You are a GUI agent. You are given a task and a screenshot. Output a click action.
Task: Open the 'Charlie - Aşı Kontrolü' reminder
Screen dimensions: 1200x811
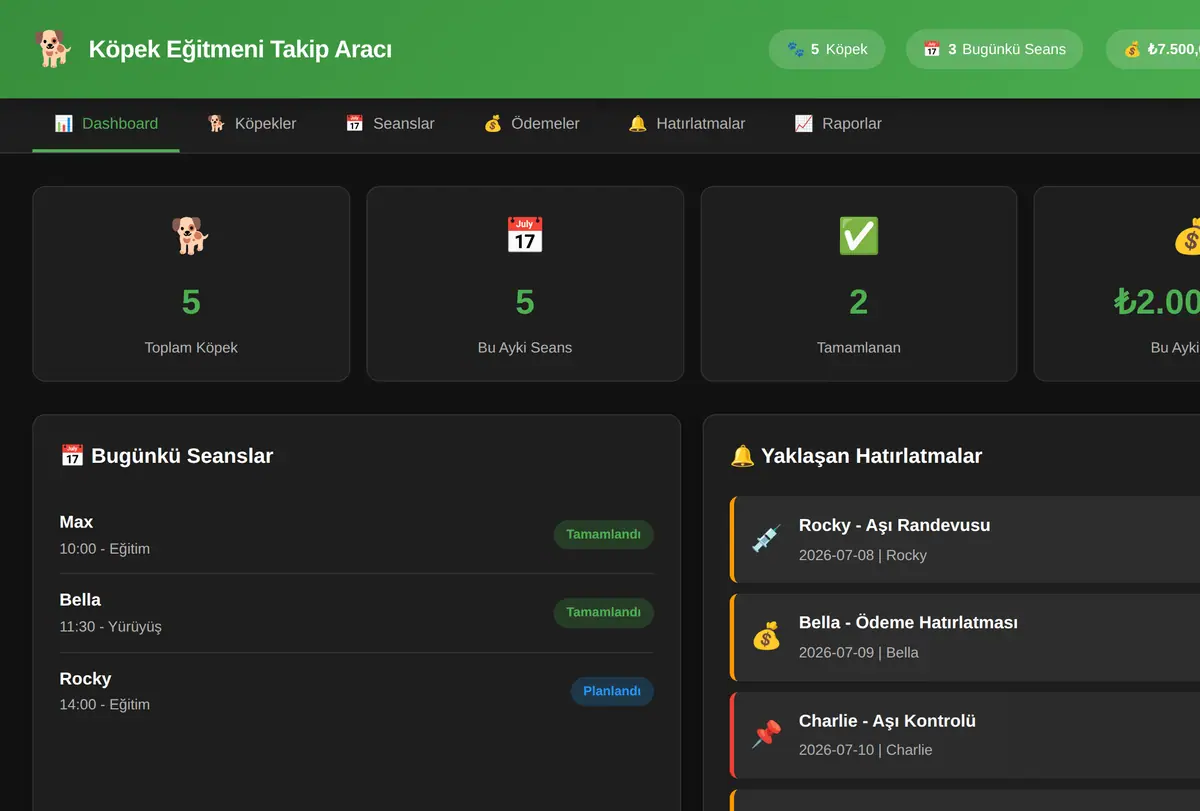966,735
